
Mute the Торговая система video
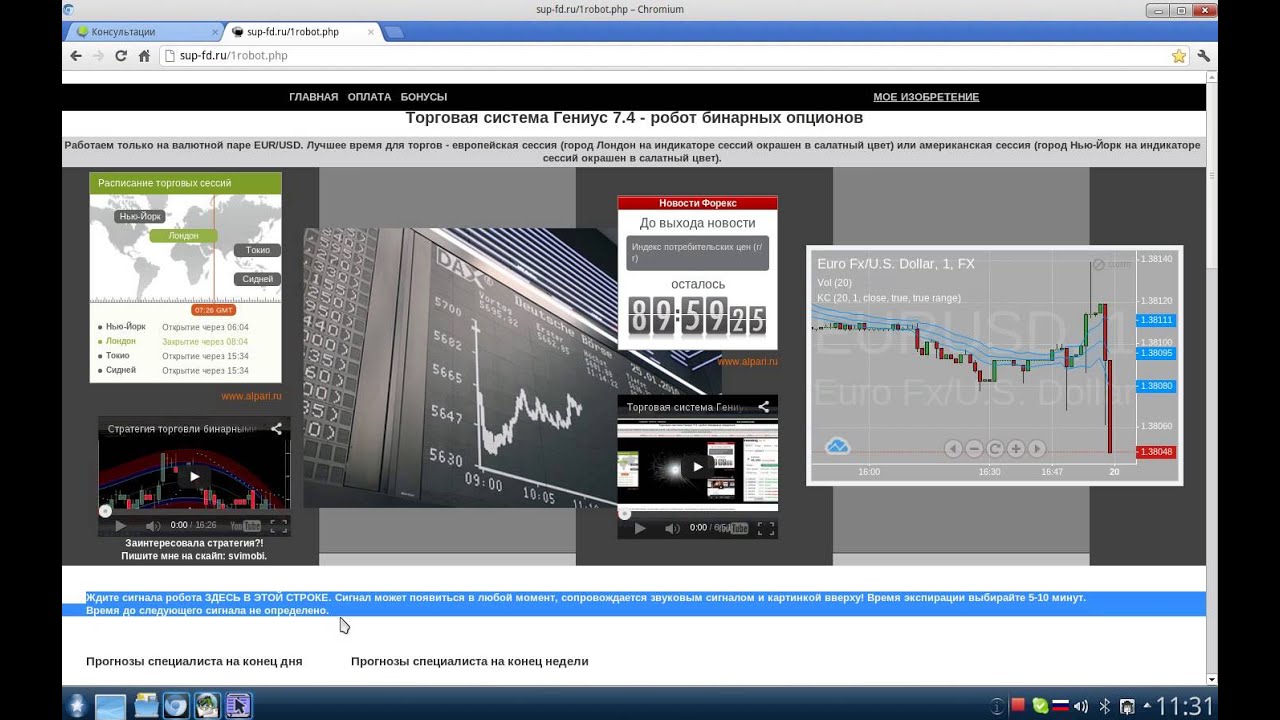pyautogui.click(x=672, y=528)
